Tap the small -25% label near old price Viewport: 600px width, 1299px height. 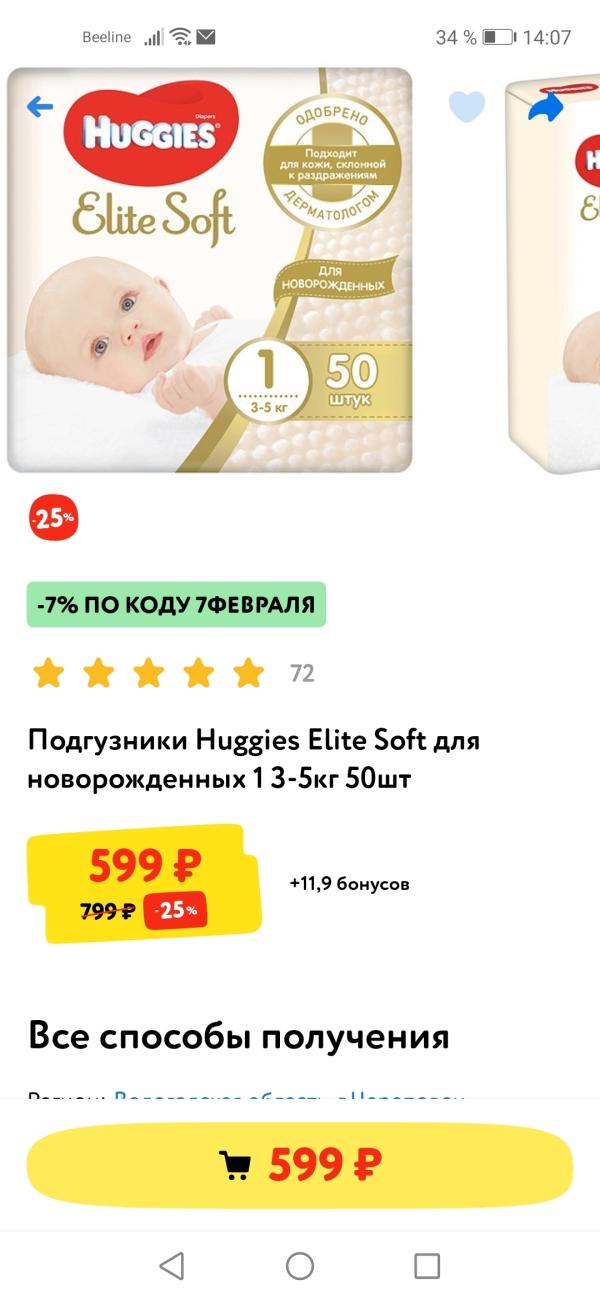tap(176, 910)
